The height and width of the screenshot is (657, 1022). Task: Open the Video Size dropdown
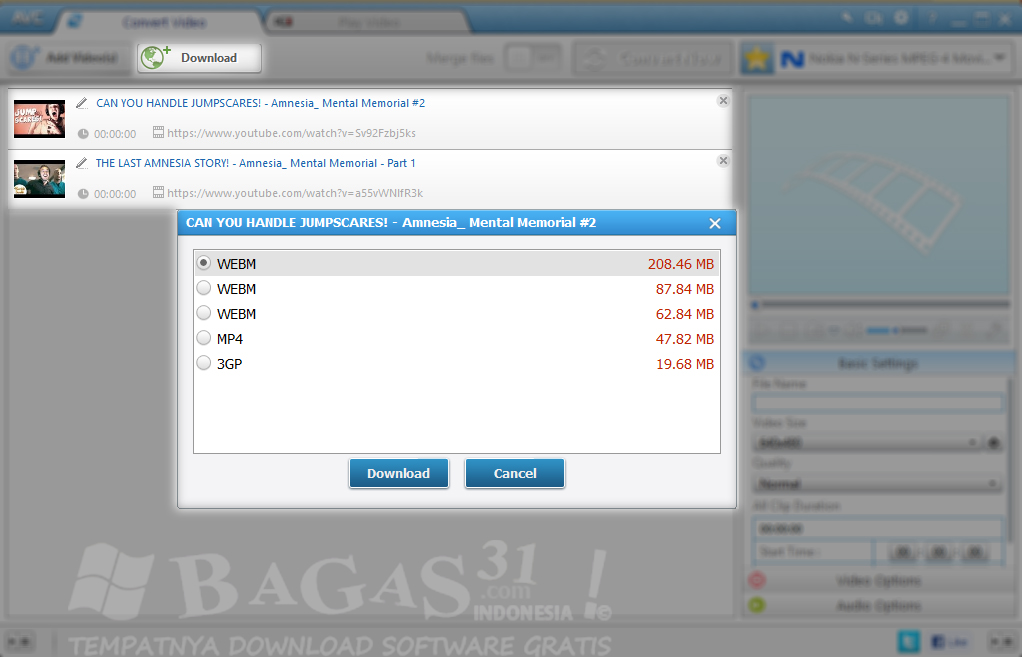(867, 443)
